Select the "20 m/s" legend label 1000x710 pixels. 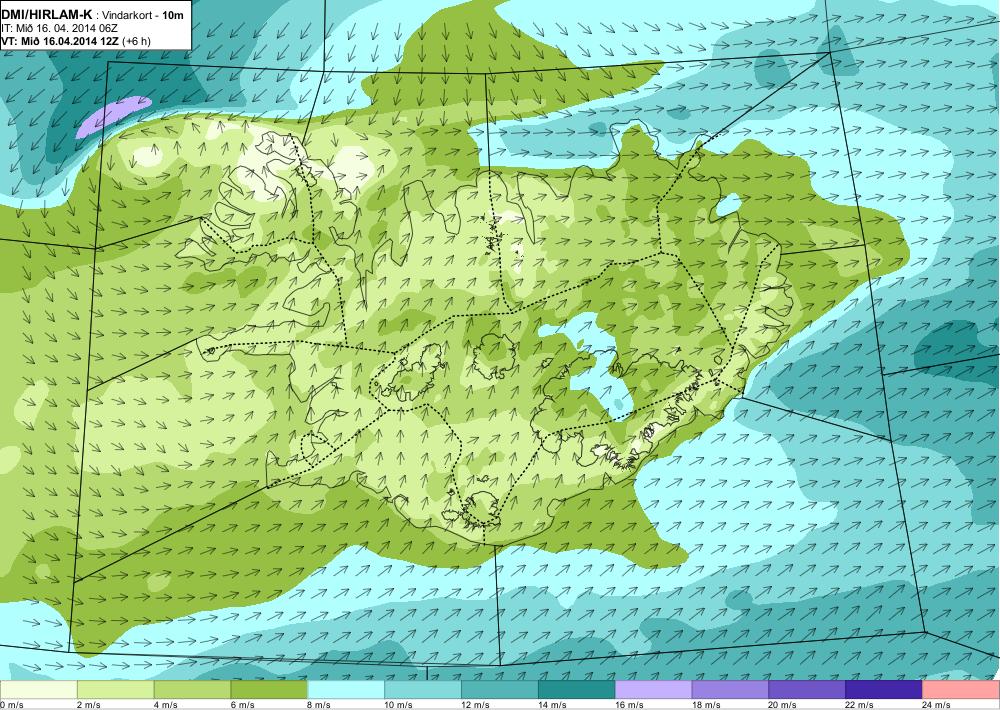click(x=783, y=705)
